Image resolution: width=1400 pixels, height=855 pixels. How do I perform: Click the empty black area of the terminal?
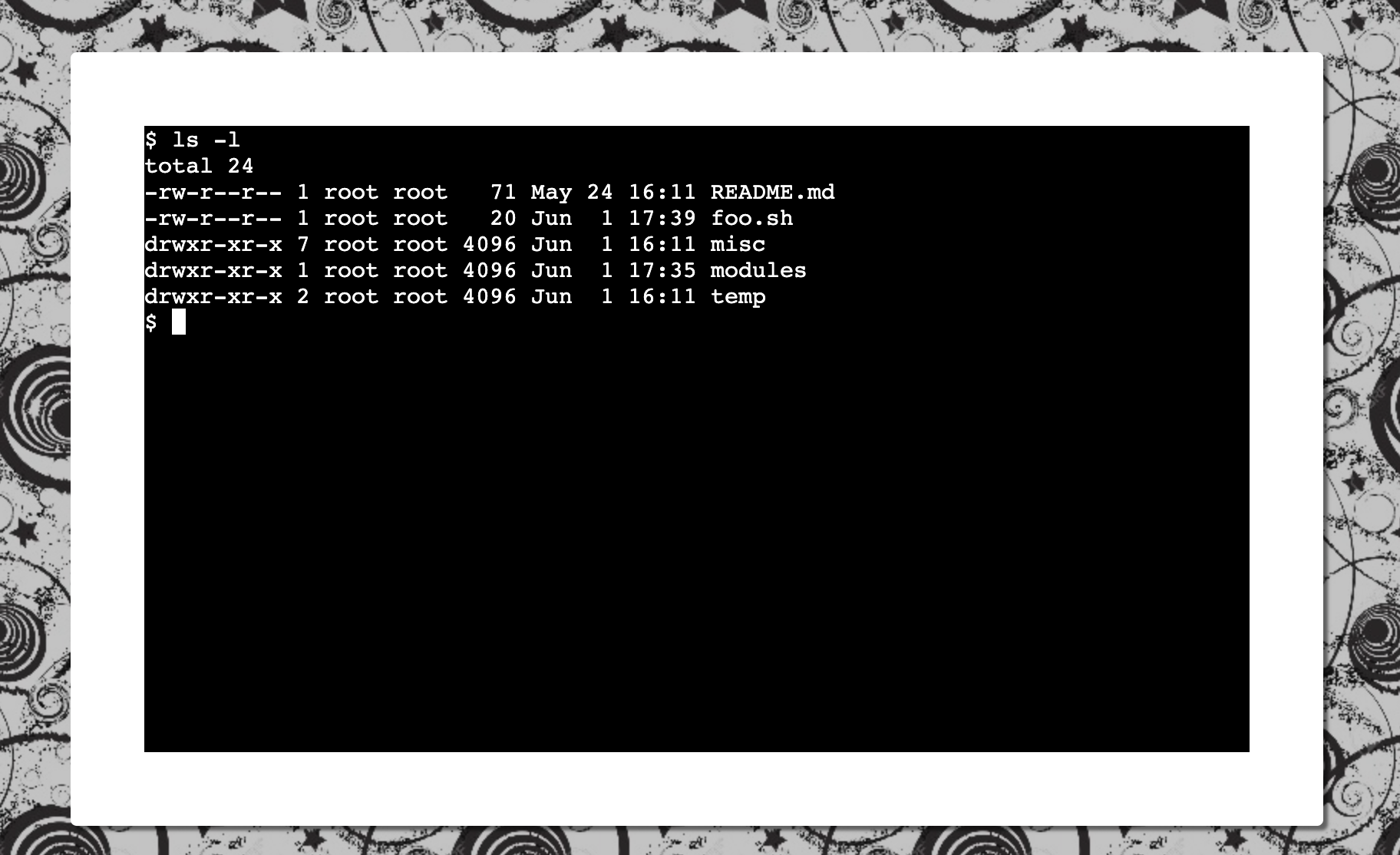697,537
